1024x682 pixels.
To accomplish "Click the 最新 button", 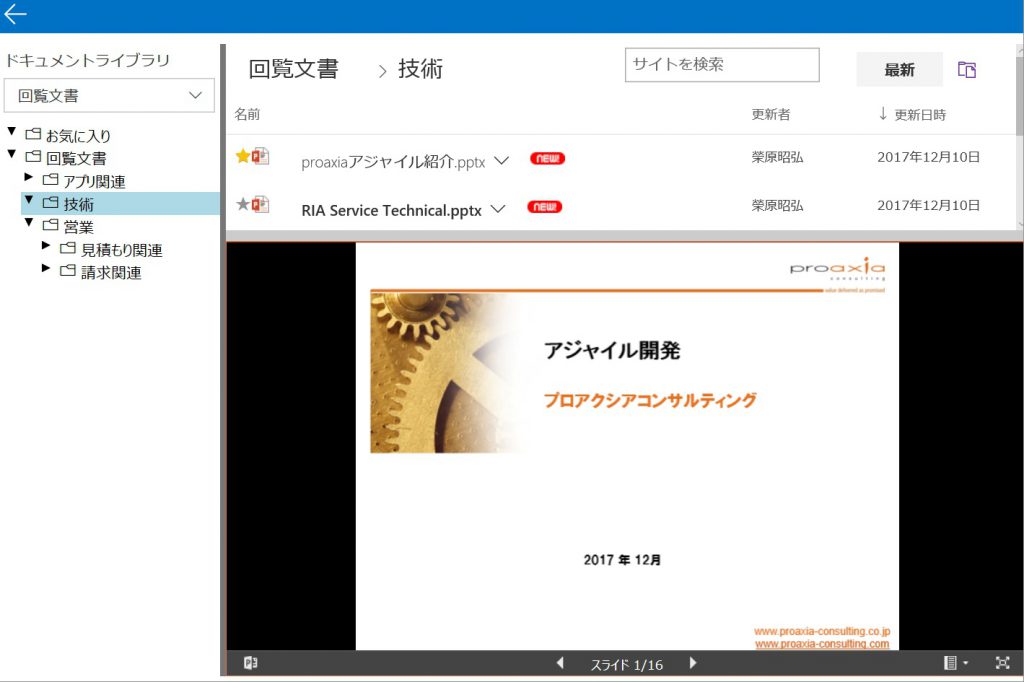I will pos(899,69).
